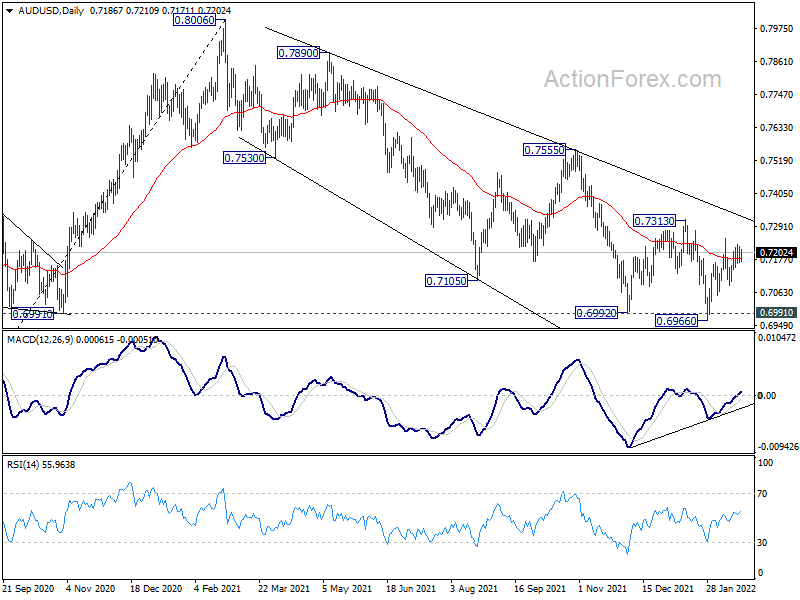Click the 1 Nov 2021 date marker
The image size is (800, 600).
tap(602, 588)
